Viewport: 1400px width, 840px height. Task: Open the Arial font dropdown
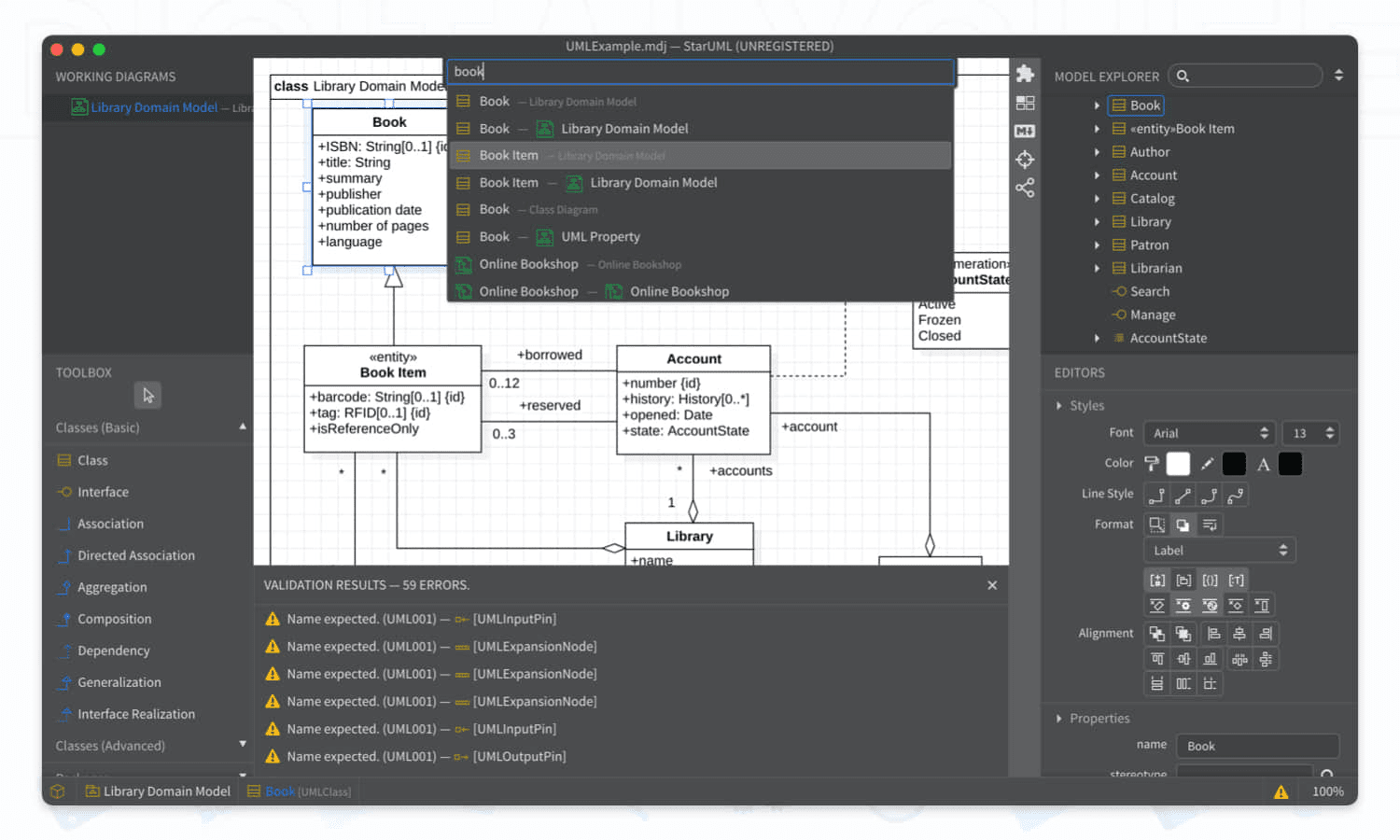tap(1210, 433)
